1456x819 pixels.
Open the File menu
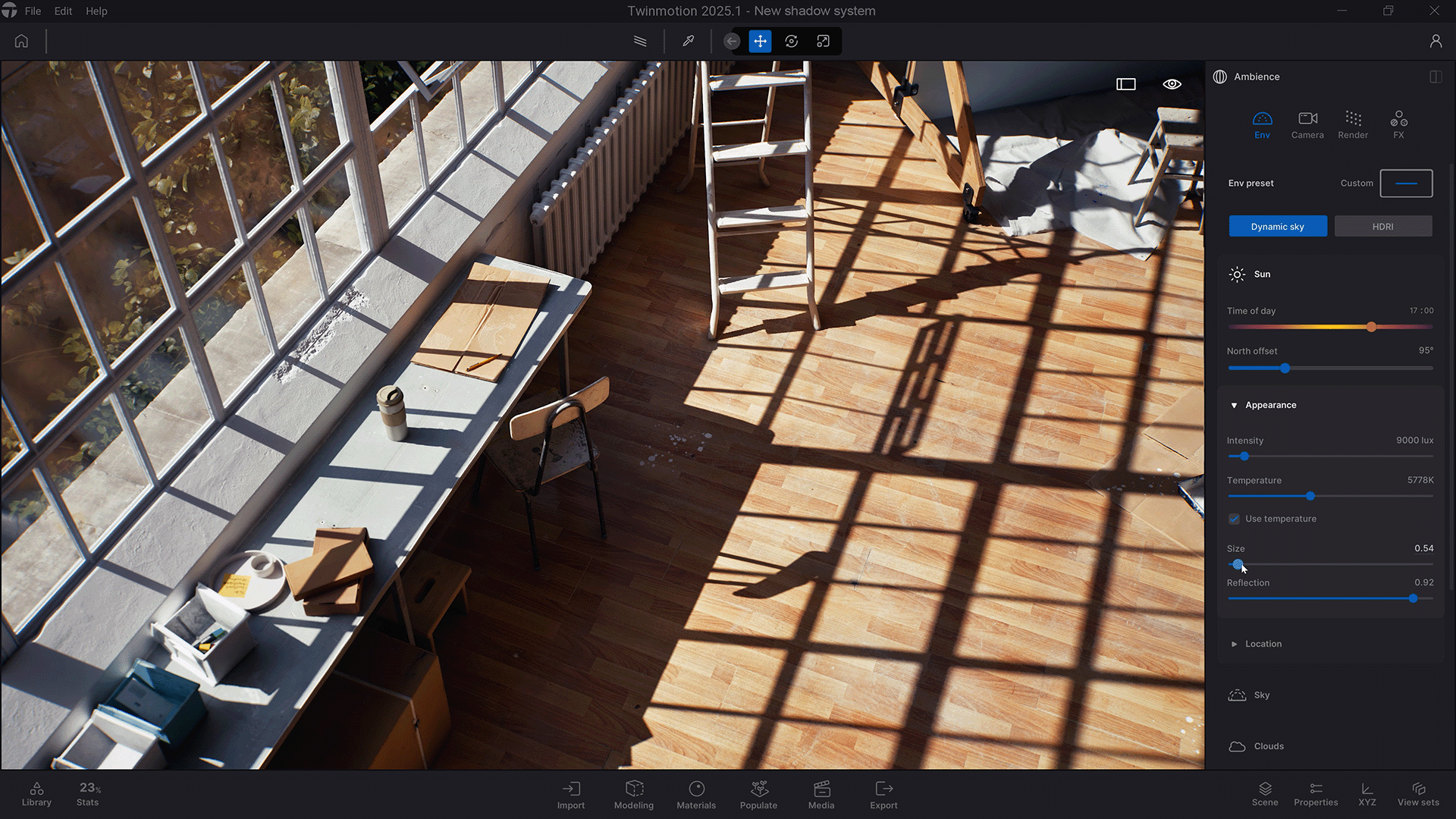pos(33,11)
